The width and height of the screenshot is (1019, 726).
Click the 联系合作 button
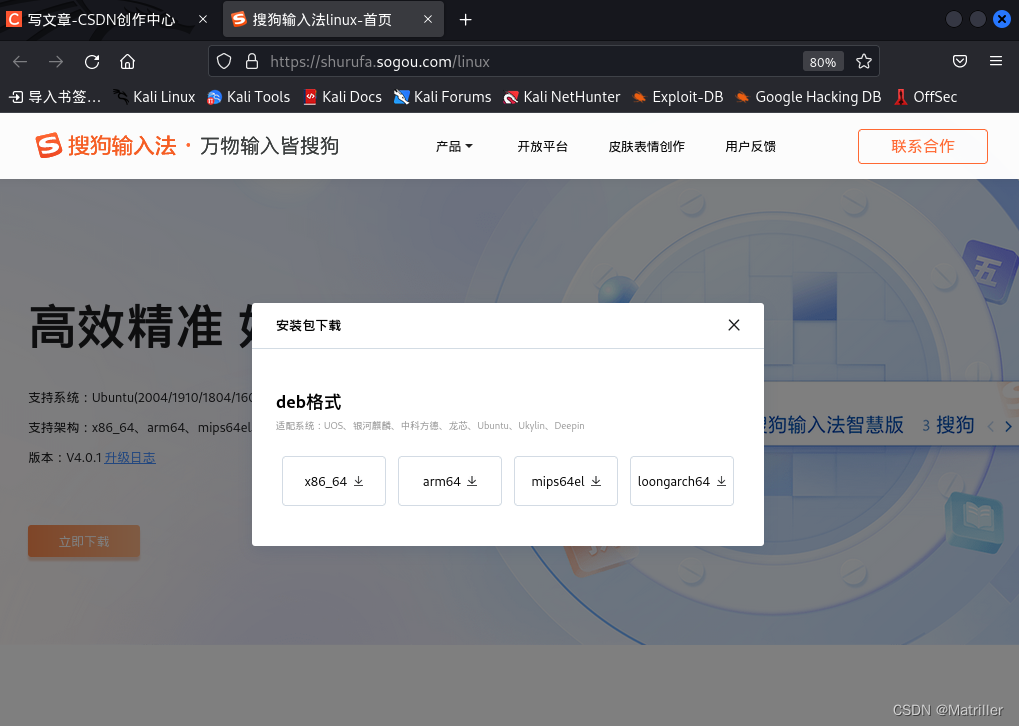tap(923, 146)
